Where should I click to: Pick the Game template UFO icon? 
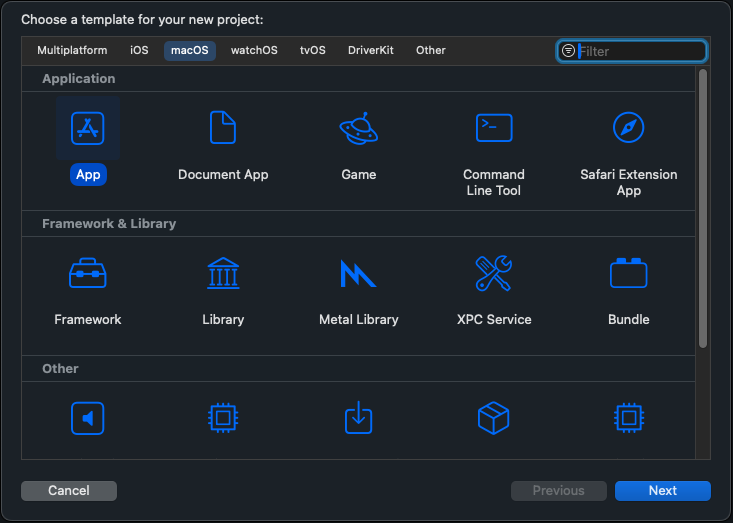pos(359,129)
